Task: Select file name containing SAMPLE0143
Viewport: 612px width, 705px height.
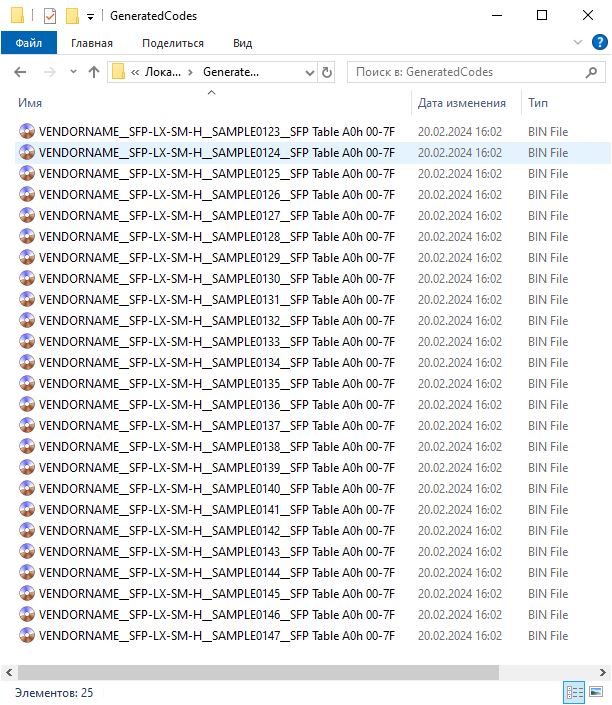Action: point(217,552)
